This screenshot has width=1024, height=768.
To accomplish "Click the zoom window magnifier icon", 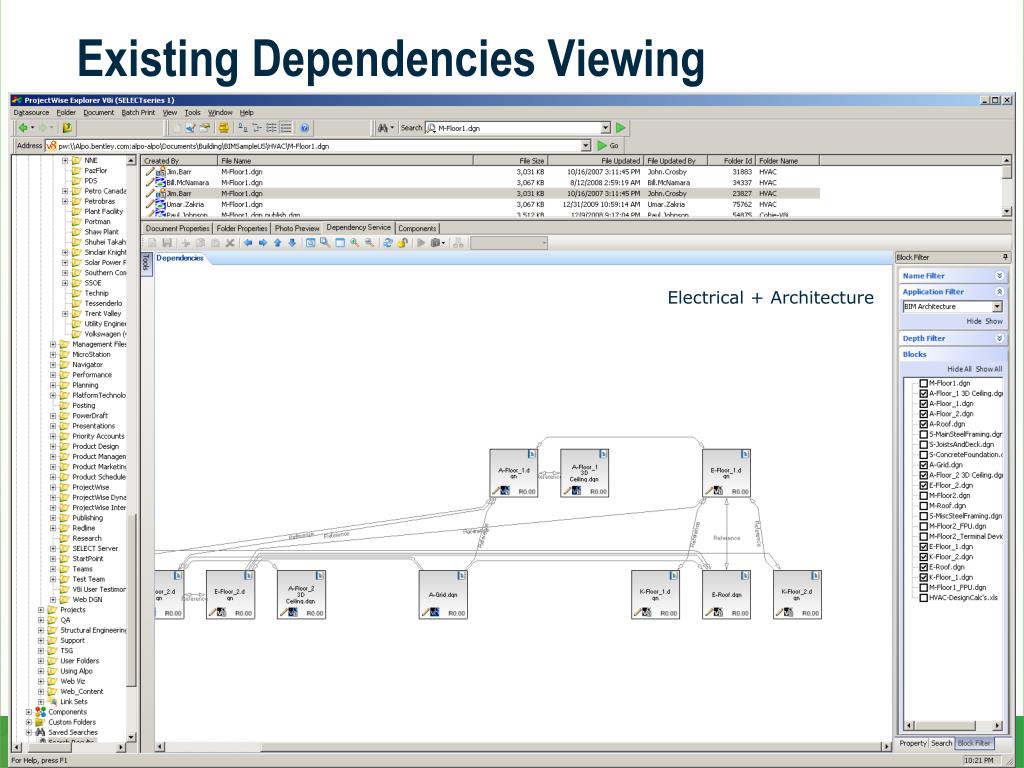I will coord(325,243).
